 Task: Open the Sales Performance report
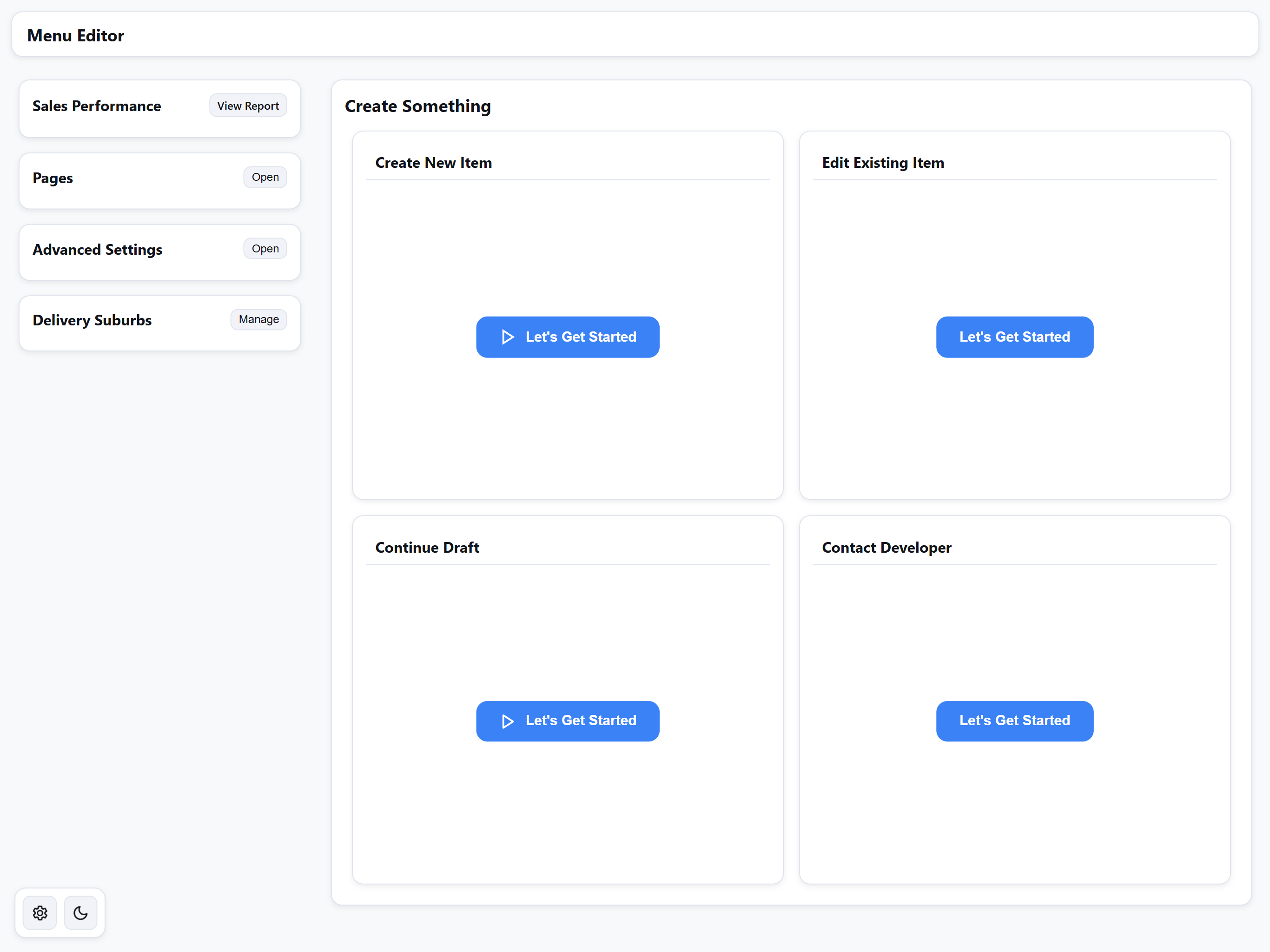point(247,106)
